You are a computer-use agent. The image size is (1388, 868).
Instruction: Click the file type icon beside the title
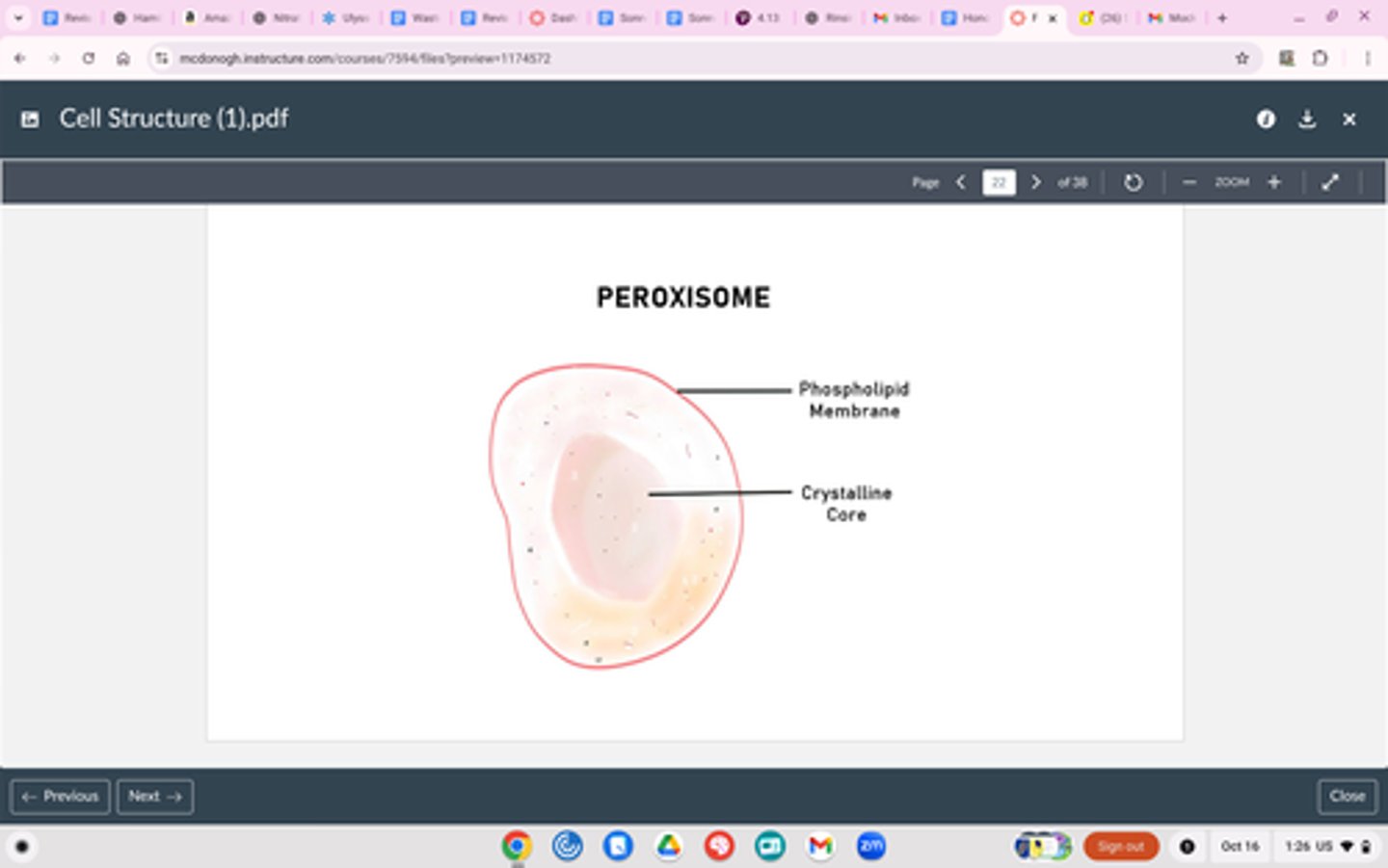point(30,119)
